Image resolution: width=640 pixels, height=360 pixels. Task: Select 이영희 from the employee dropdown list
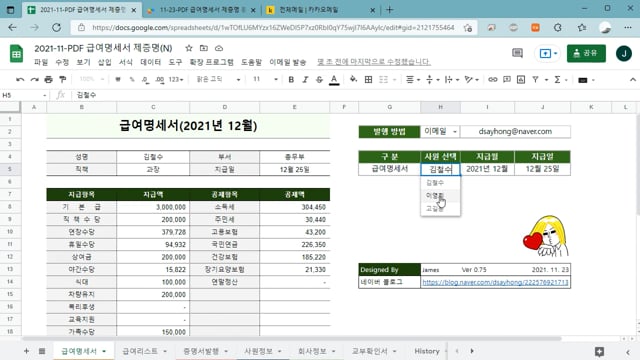440,196
